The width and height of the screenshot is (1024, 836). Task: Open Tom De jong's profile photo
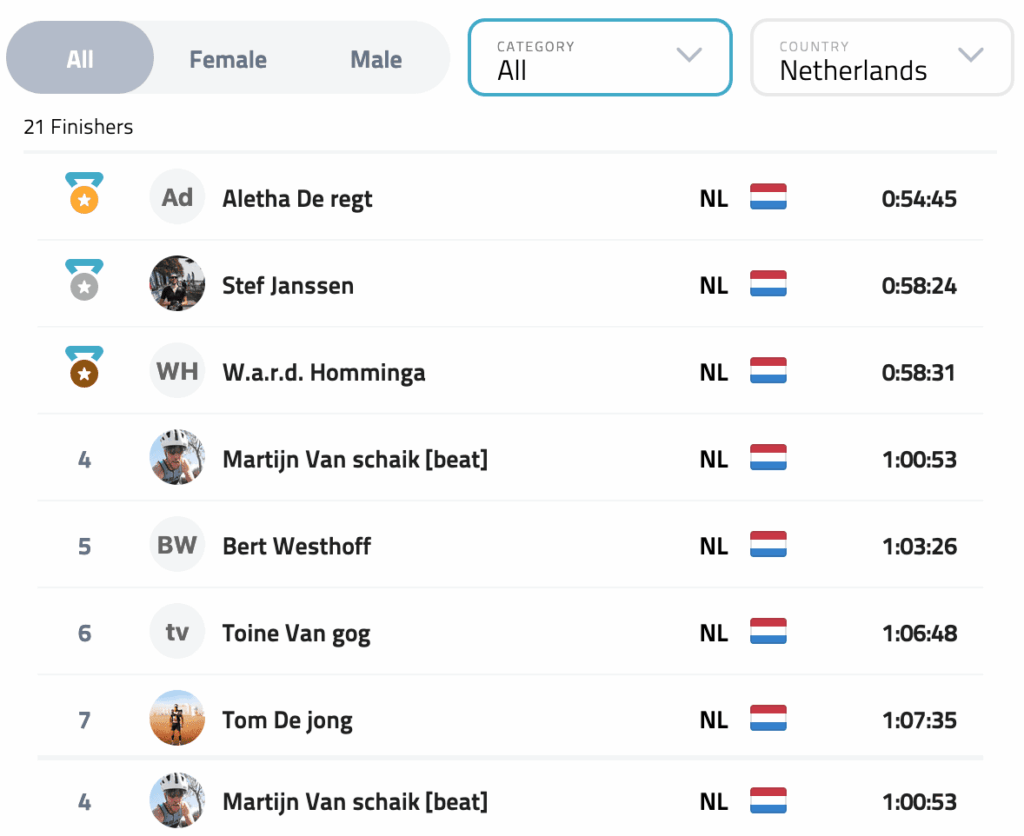coord(177,719)
